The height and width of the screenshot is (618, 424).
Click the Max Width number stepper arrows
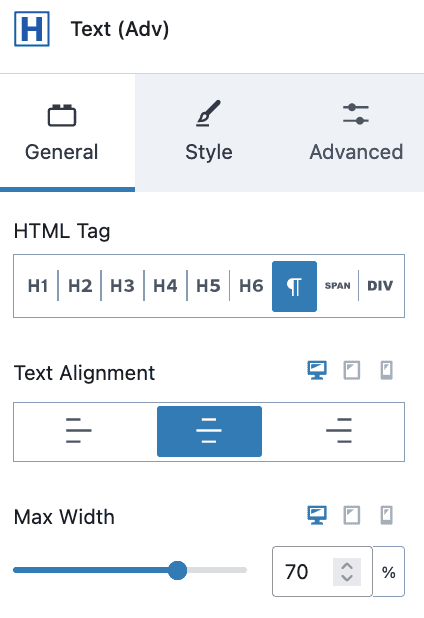[347, 572]
